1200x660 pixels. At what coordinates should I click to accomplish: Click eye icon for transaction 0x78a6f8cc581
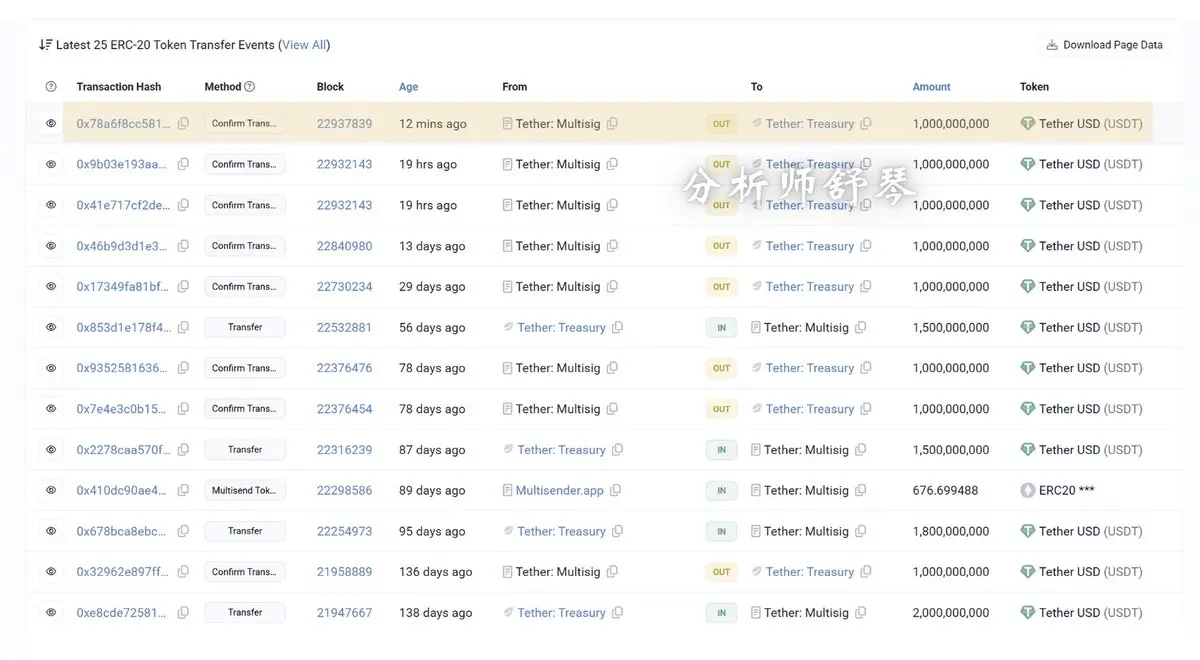[x=51, y=123]
